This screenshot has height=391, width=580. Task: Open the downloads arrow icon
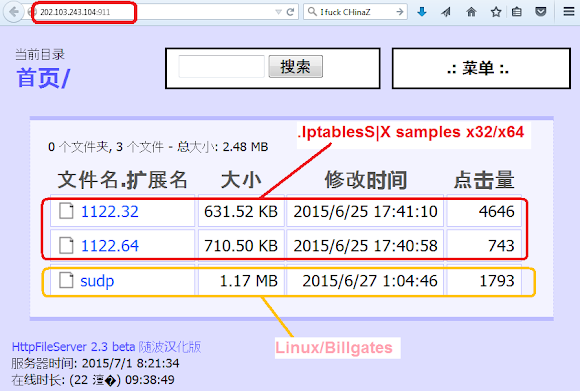[x=422, y=12]
